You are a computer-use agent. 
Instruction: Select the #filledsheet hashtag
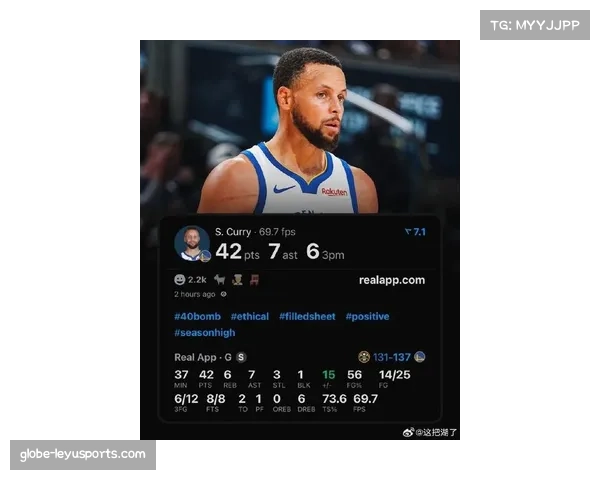tap(307, 316)
